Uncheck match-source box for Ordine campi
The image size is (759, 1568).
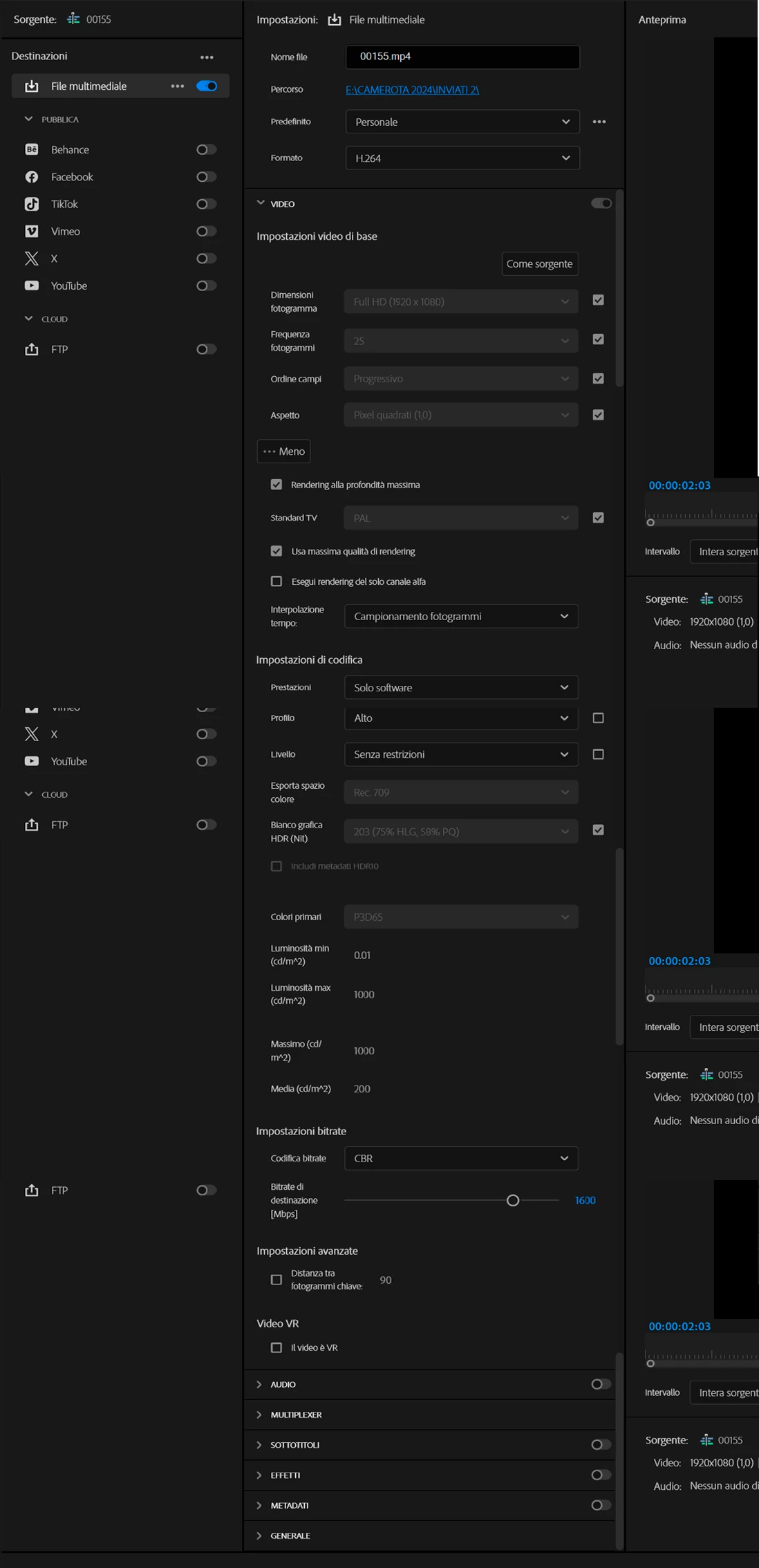coord(599,379)
